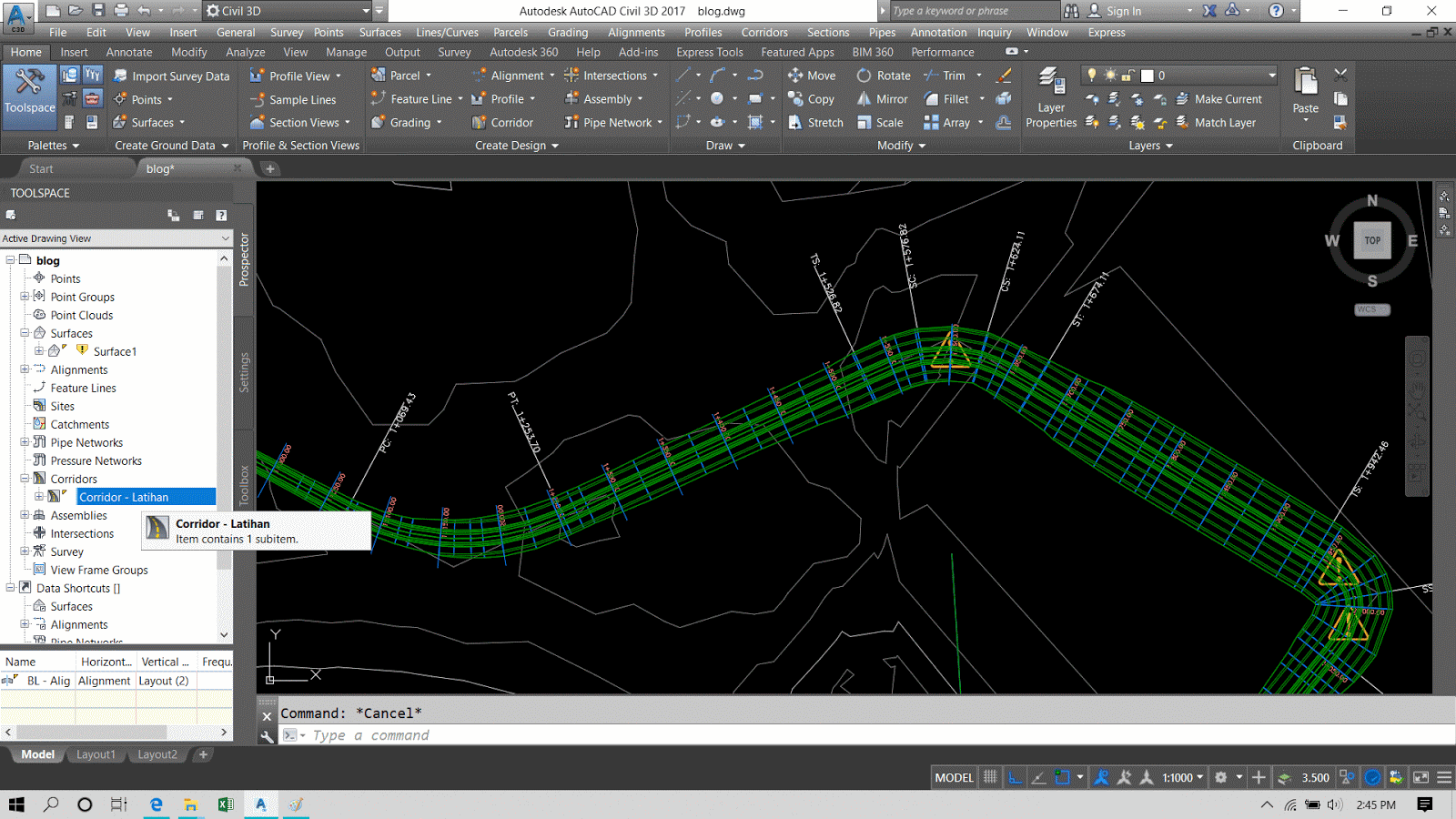Viewport: 1456px width, 819px height.
Task: Collapse the Corridors node in Prospector
Action: 25,479
